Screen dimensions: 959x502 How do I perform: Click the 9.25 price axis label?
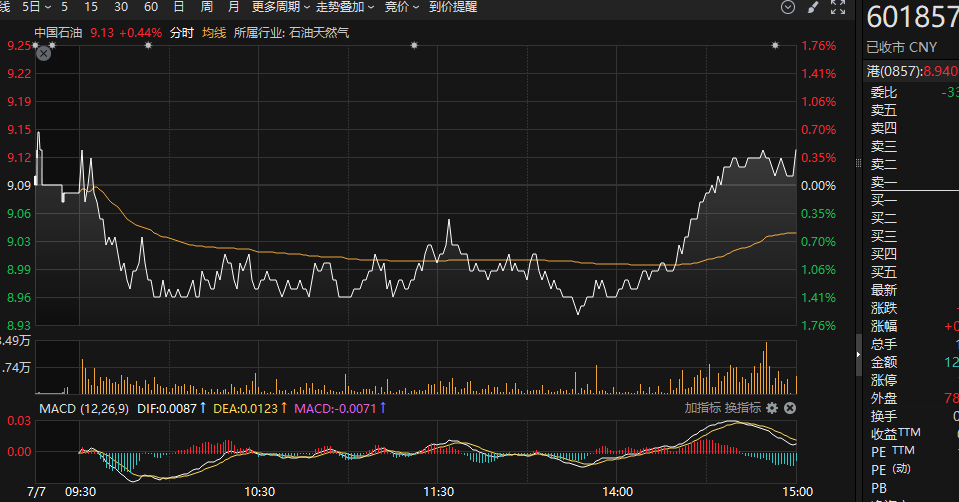pyautogui.click(x=19, y=45)
